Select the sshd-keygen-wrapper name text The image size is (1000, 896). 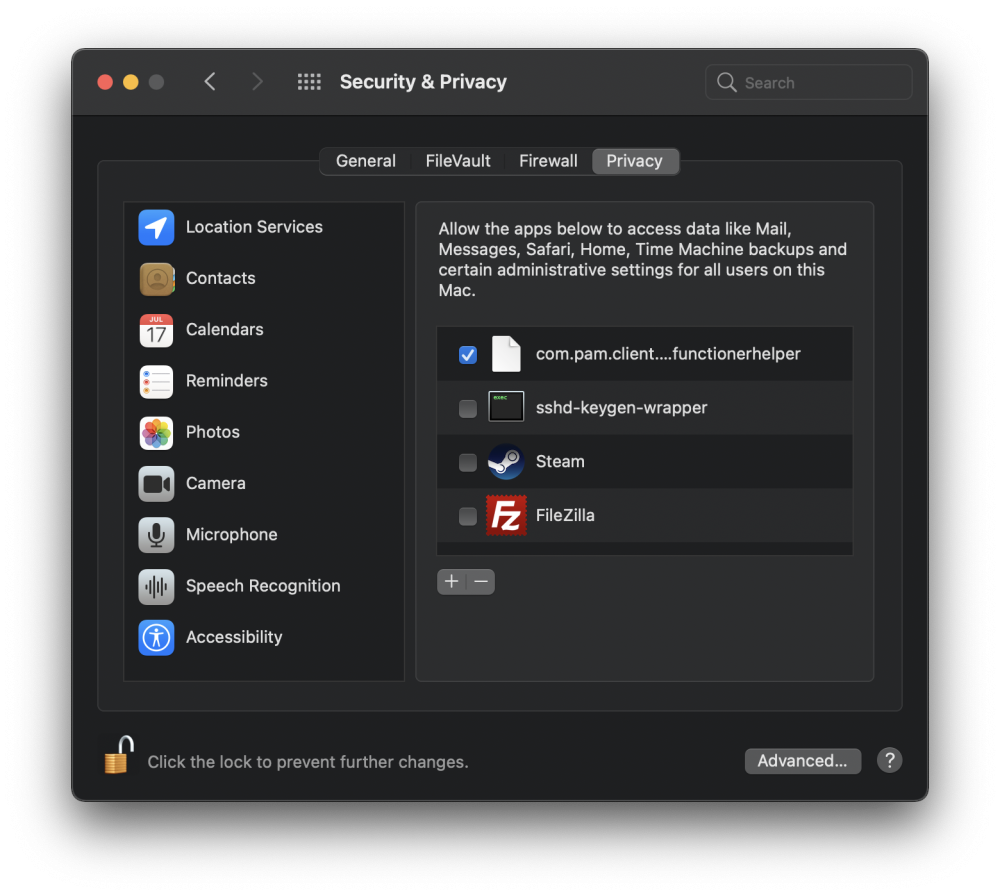[x=621, y=408]
